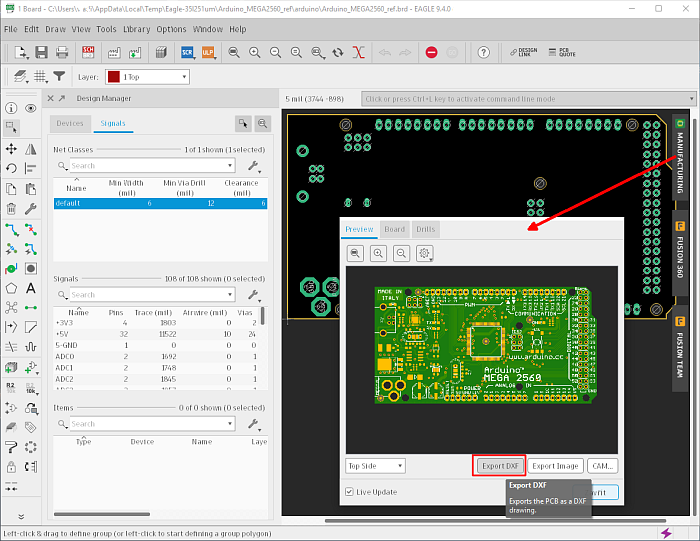Expand the Top Side dropdown
The image size is (700, 541).
[x=375, y=466]
